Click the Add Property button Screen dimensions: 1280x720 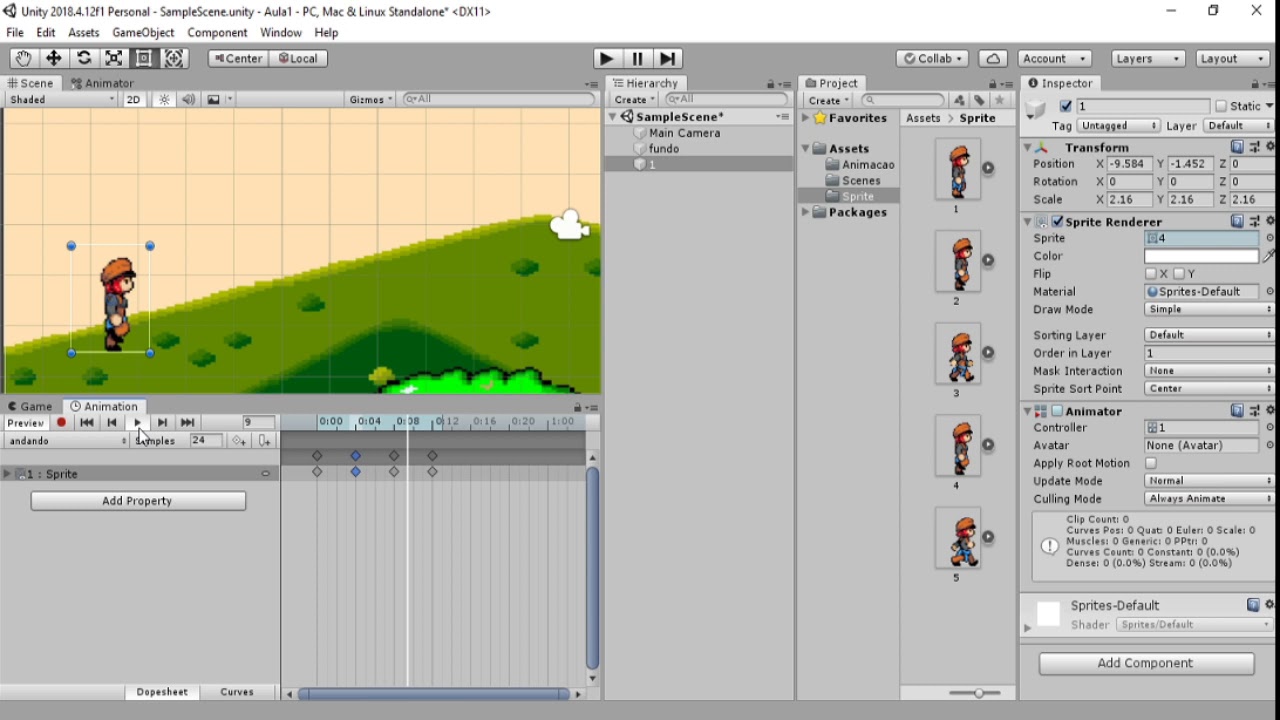point(138,501)
